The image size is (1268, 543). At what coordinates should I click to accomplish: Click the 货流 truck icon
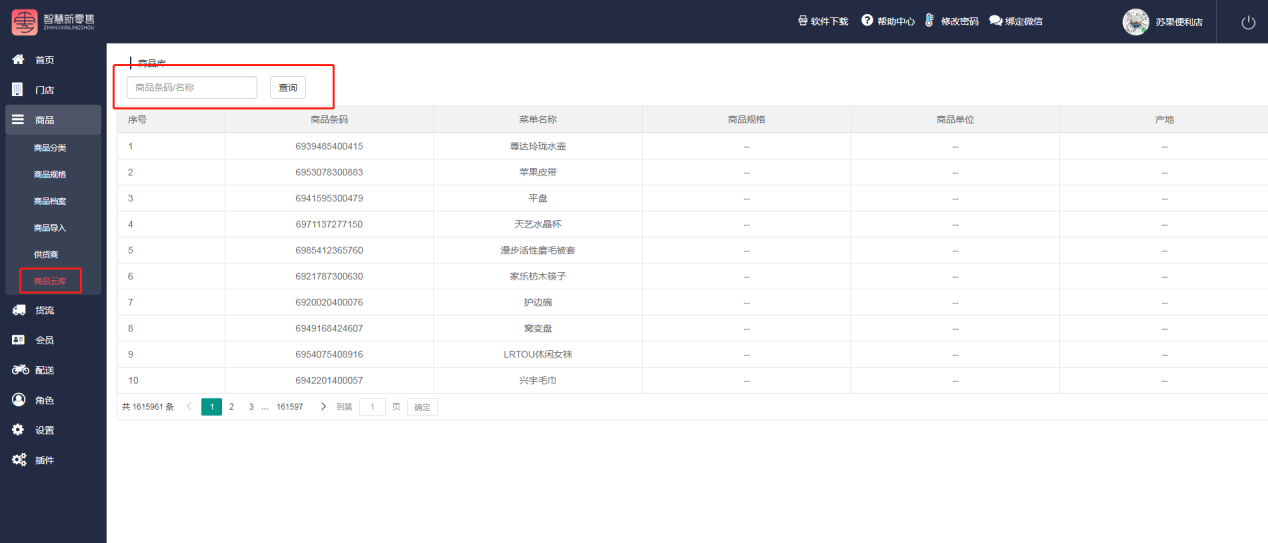[x=18, y=310]
